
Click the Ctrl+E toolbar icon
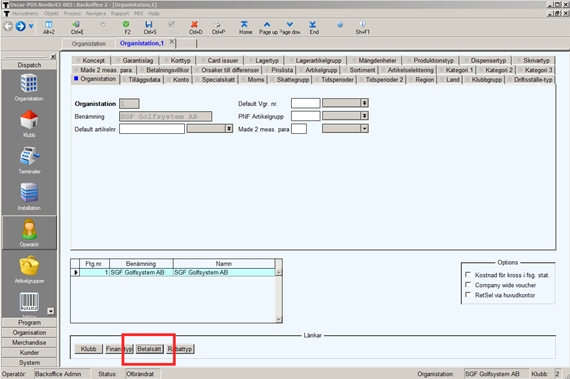(77, 25)
